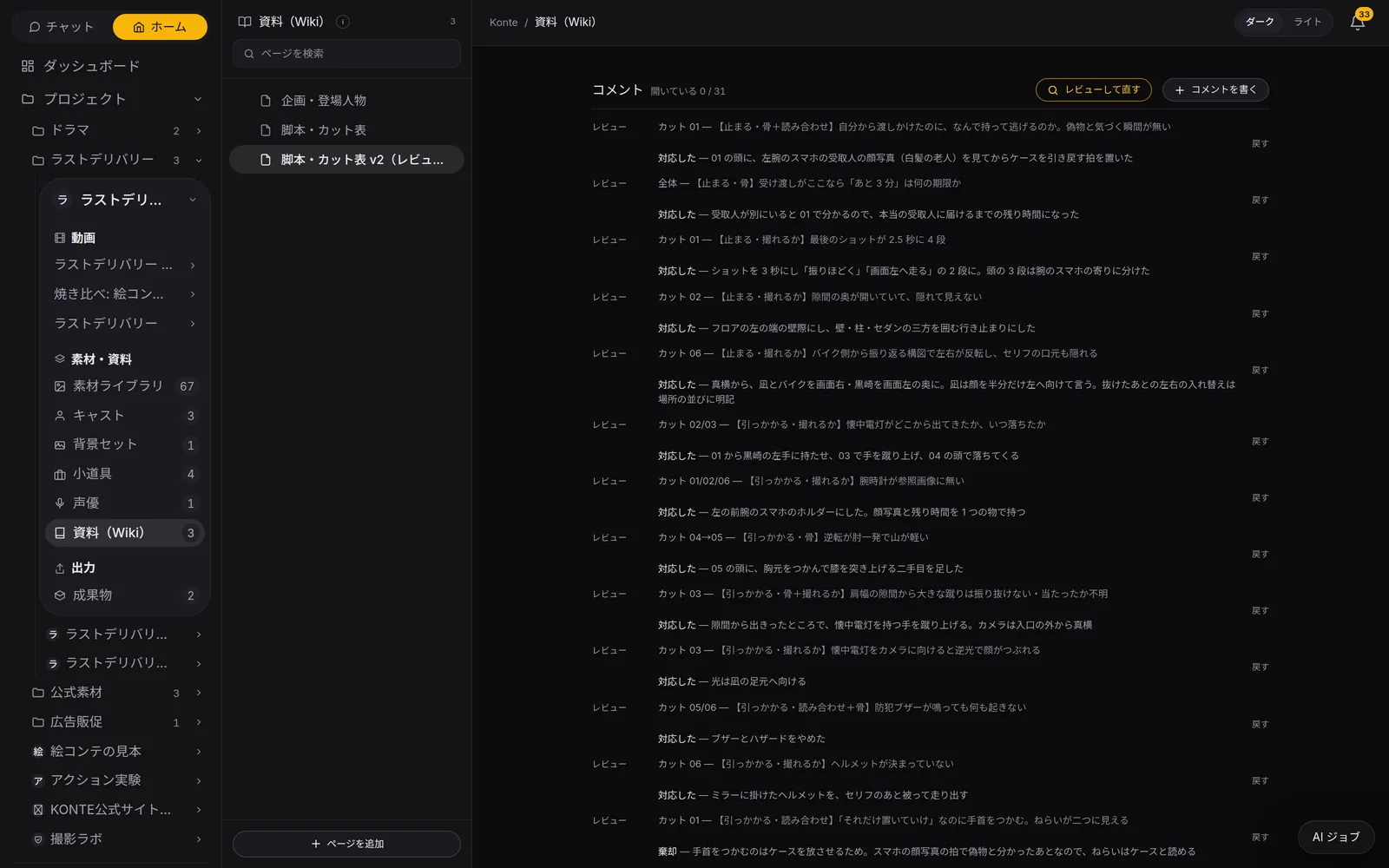Click the Konte breadcrumb link
Image resolution: width=1389 pixels, height=868 pixels.
(504, 23)
